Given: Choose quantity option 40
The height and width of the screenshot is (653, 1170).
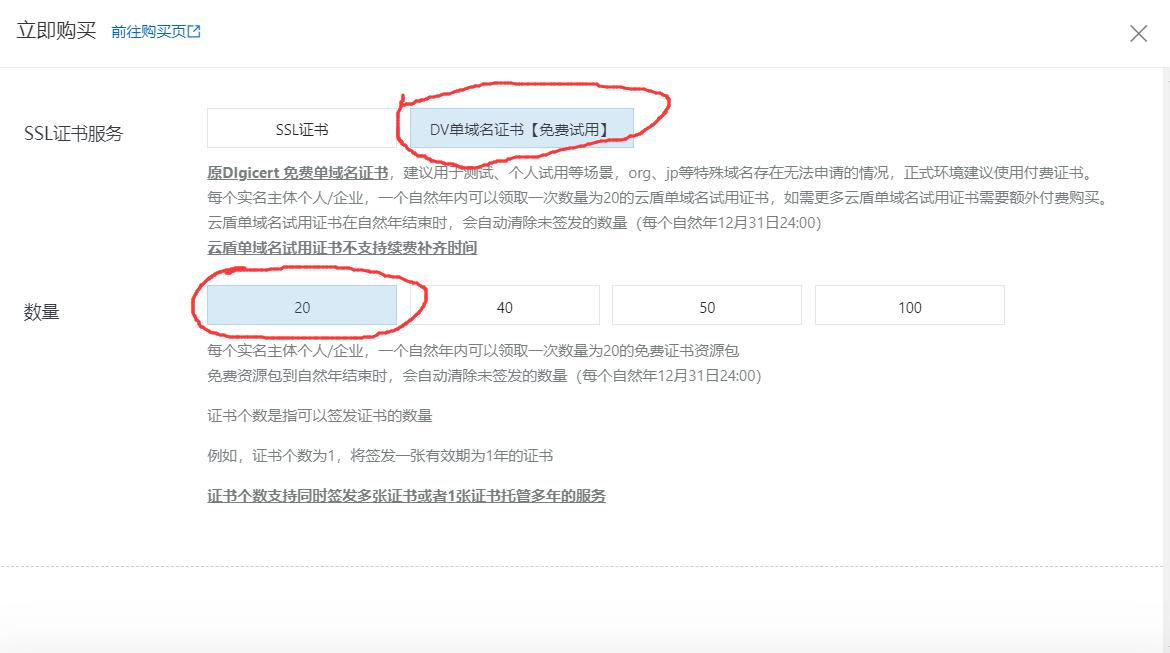Looking at the screenshot, I should pos(504,305).
